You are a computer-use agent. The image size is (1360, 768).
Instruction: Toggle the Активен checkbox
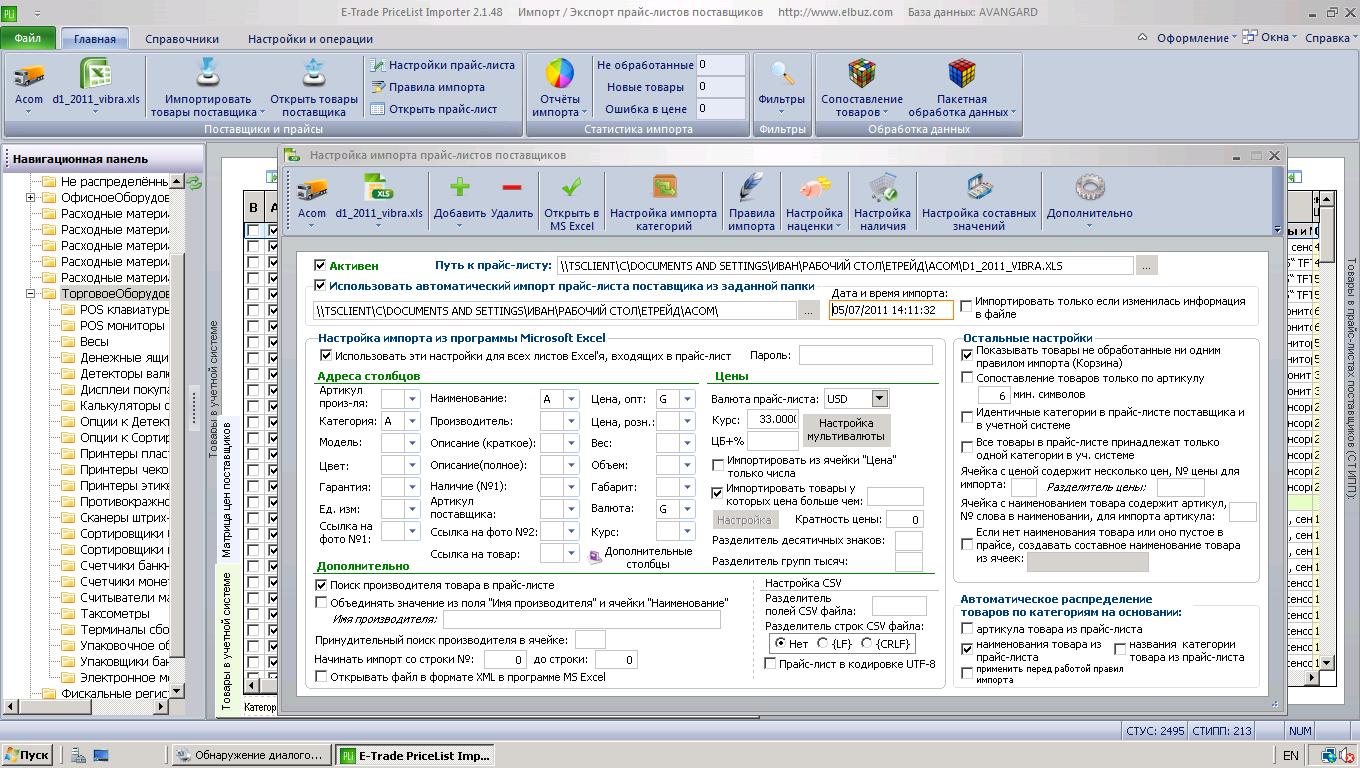click(x=320, y=265)
